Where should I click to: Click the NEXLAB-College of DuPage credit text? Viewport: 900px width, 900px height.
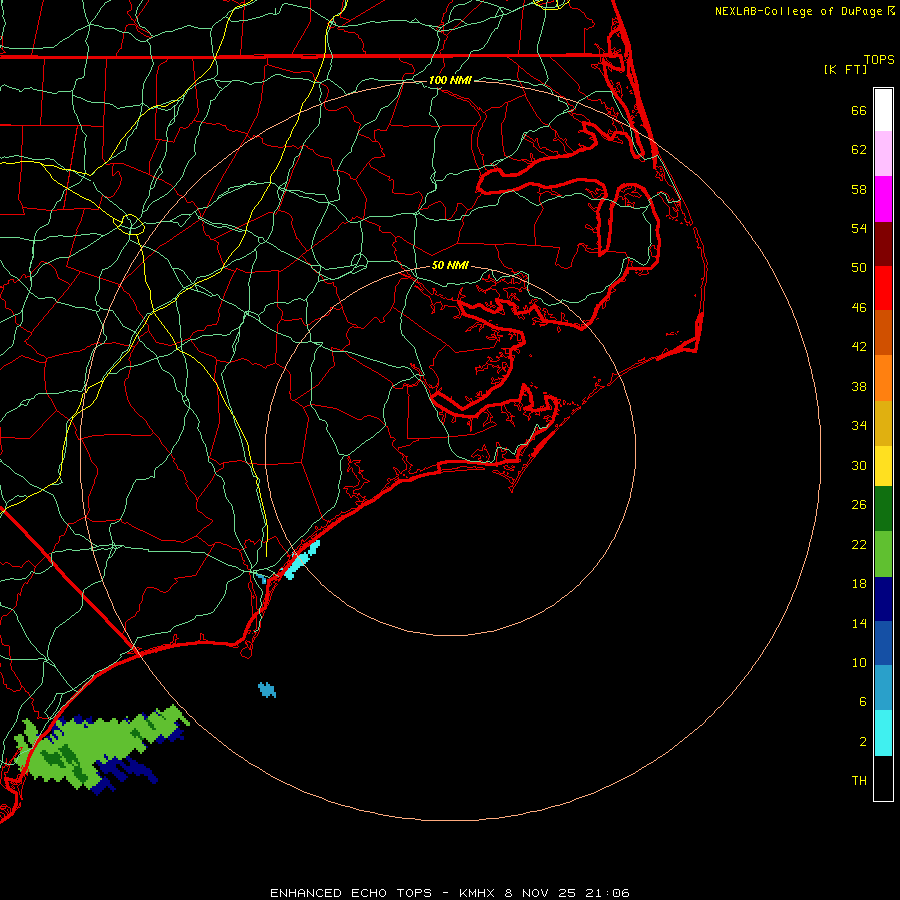pyautogui.click(x=800, y=11)
